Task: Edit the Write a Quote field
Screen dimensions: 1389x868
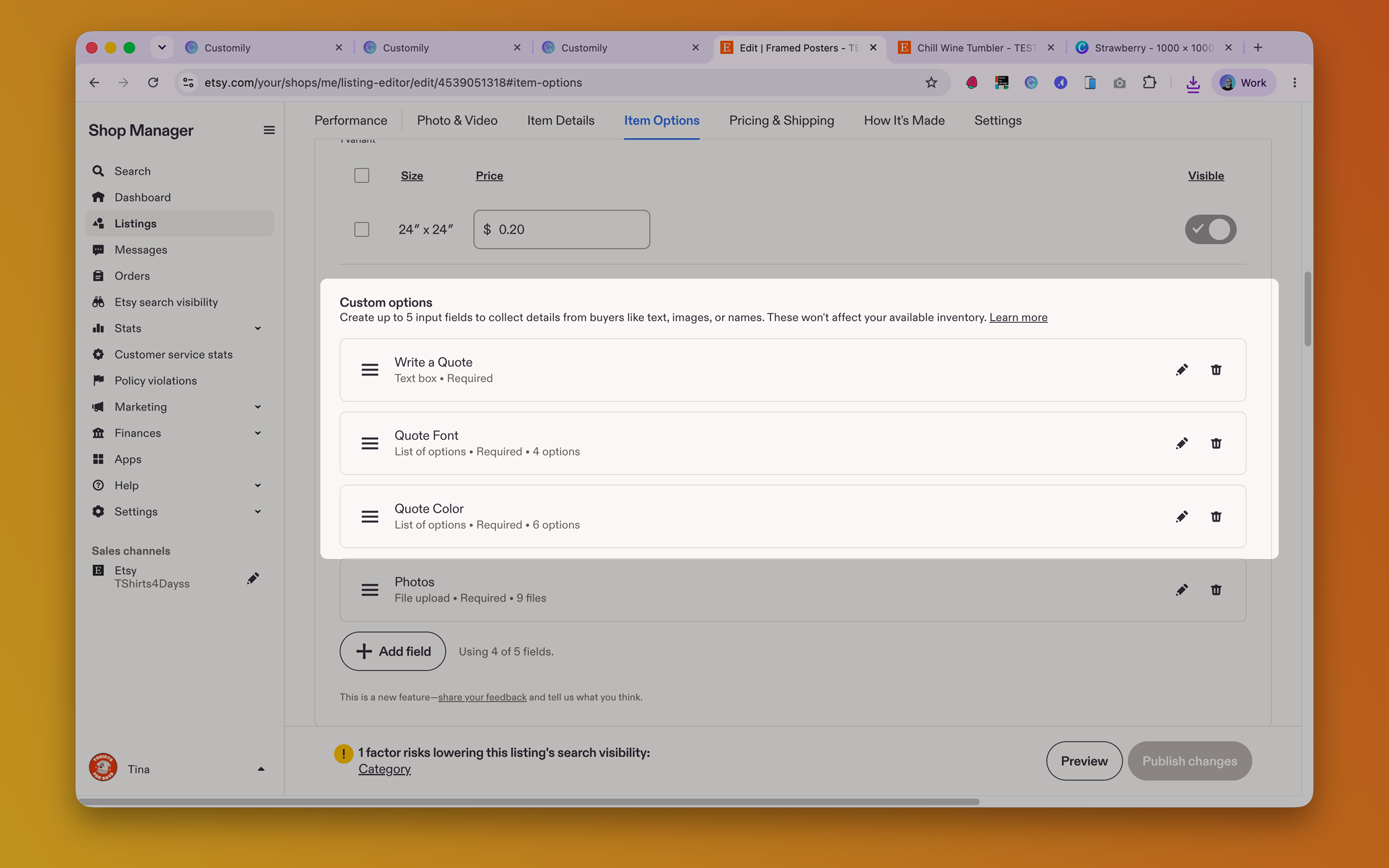Action: [1181, 370]
